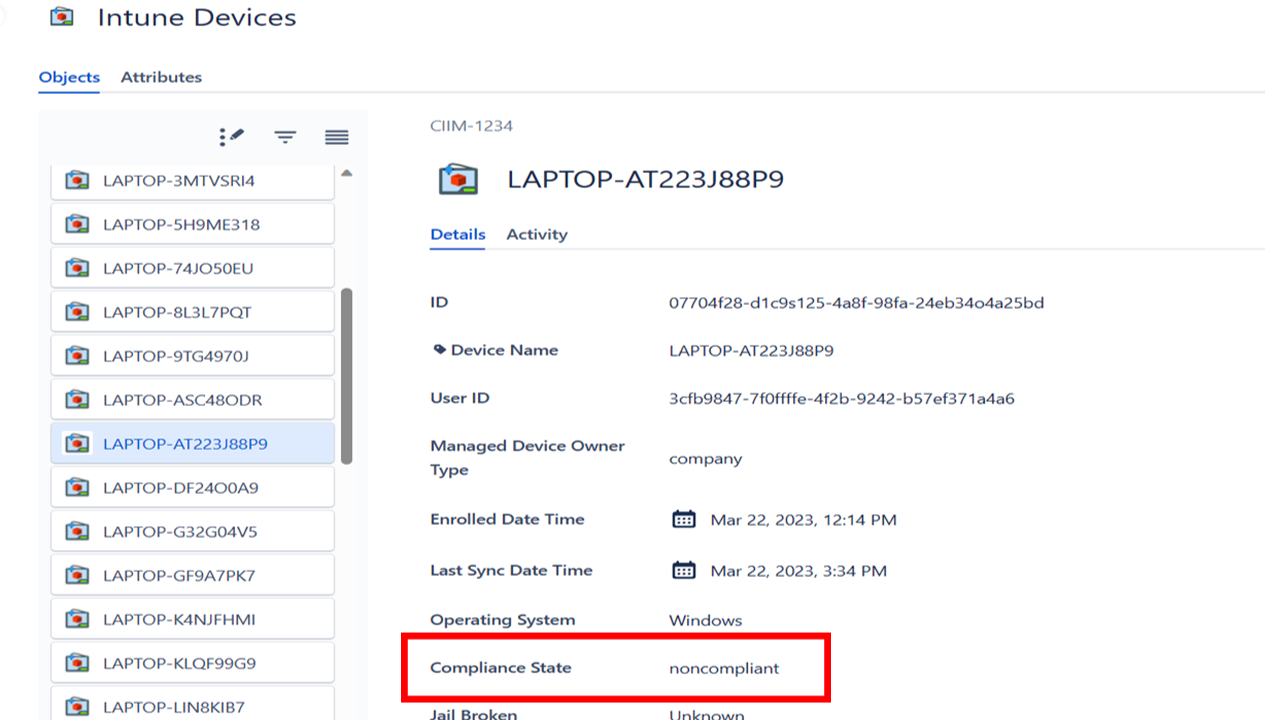
Task: Click label tag icon beside Device Name
Action: tap(439, 350)
